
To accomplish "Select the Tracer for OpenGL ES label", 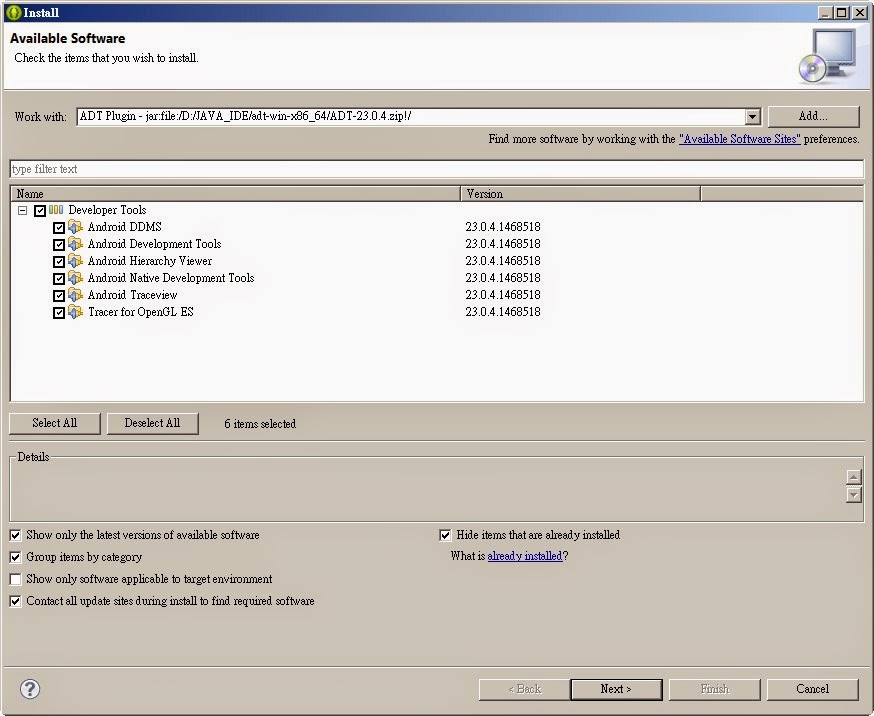I will pos(141,312).
